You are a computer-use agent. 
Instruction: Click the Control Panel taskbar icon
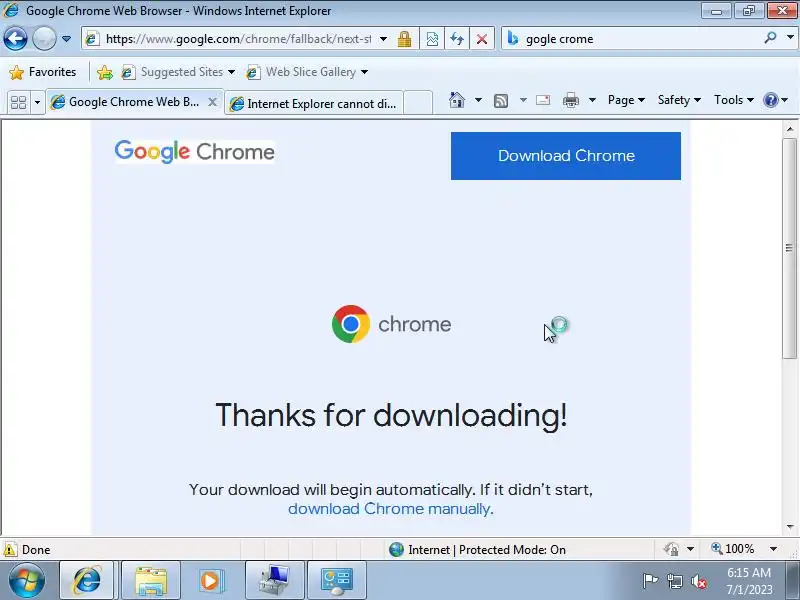point(336,580)
